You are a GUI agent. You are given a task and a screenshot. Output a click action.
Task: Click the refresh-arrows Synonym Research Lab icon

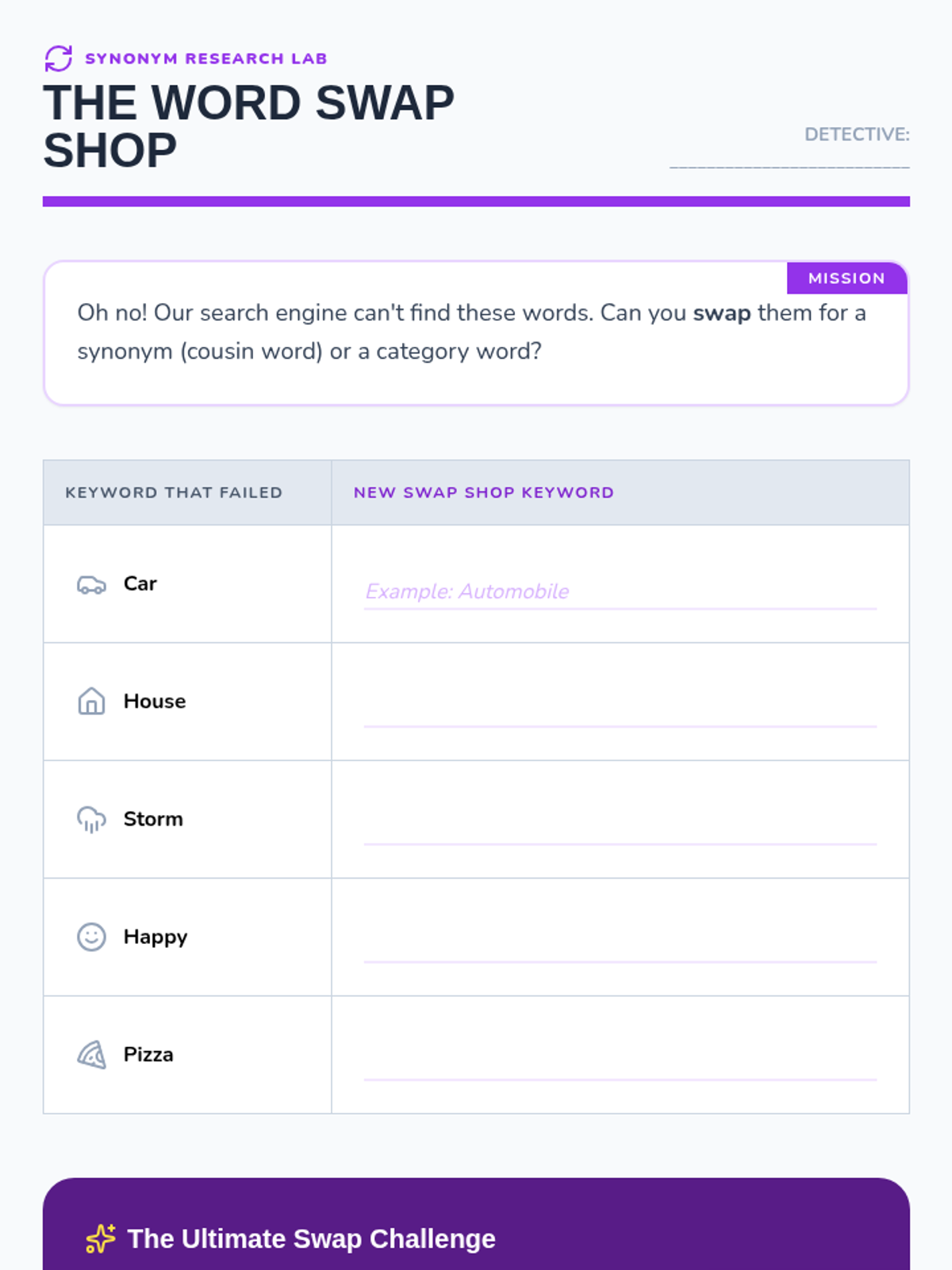[x=59, y=59]
